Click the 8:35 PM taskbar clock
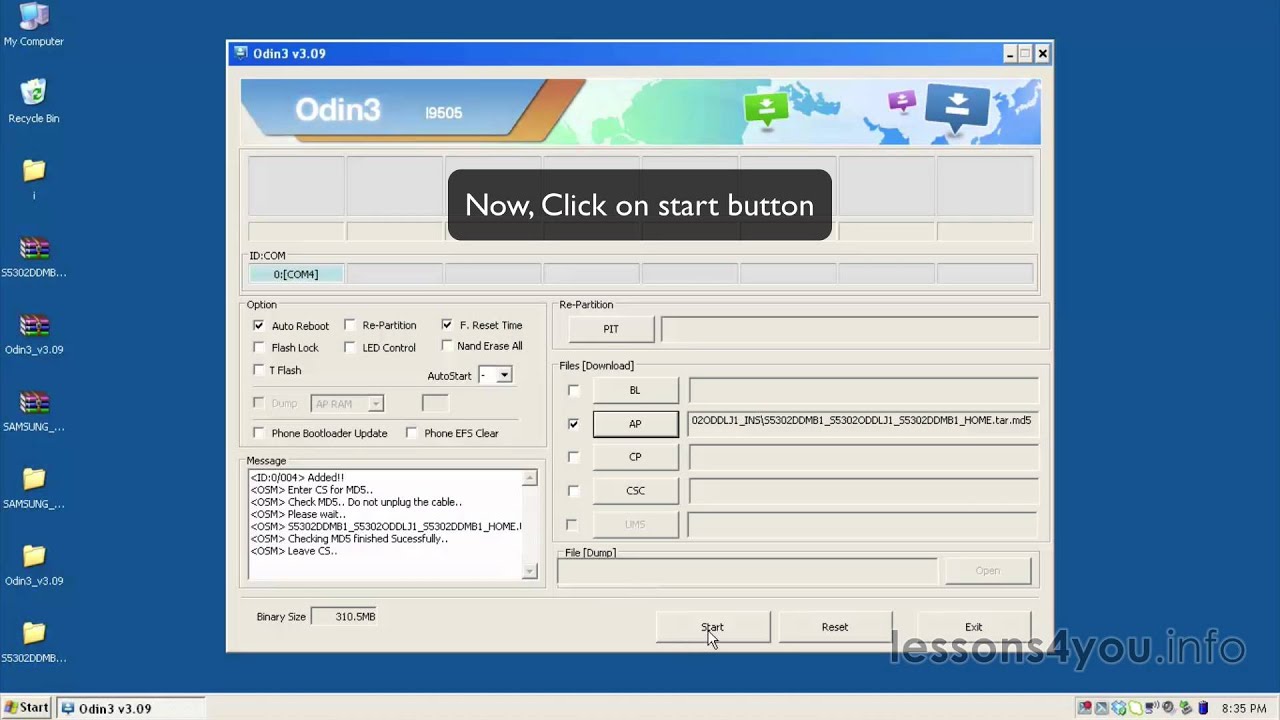 (1244, 708)
